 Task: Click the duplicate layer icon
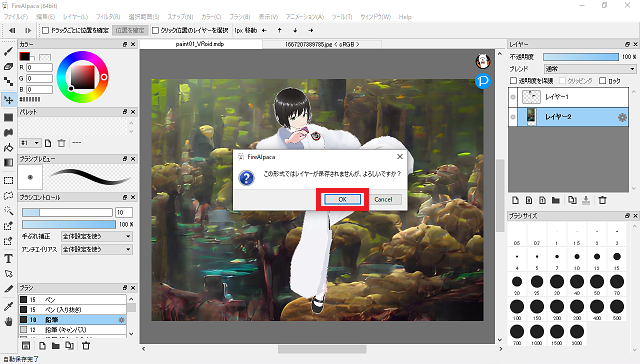tap(572, 200)
